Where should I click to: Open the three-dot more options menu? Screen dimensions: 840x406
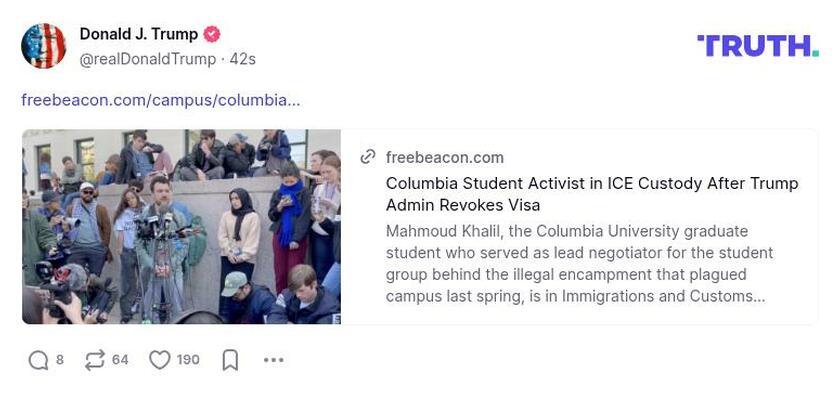[273, 360]
